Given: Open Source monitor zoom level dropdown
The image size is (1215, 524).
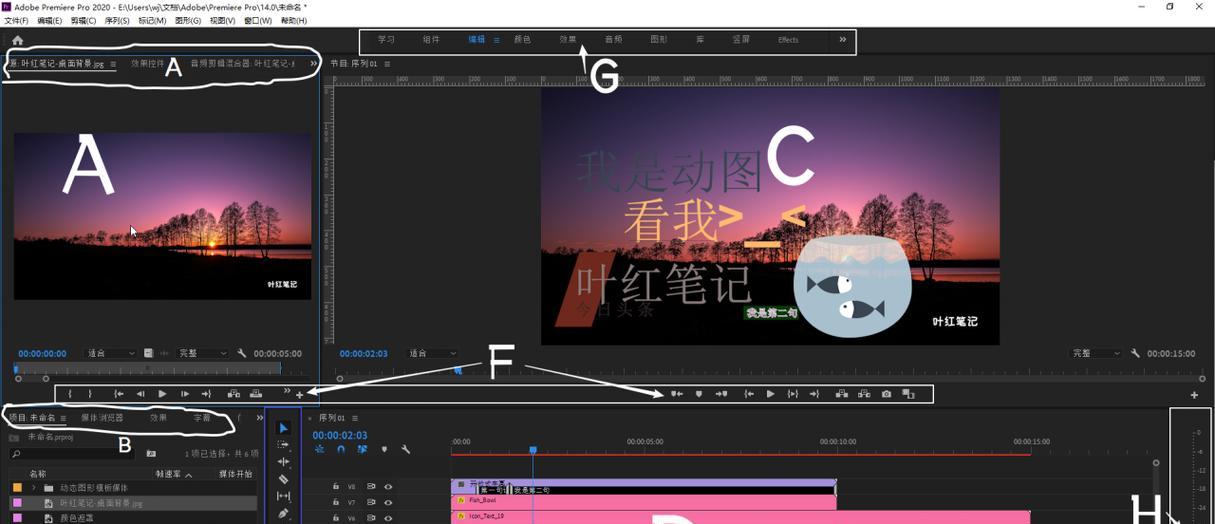Looking at the screenshot, I should coord(110,353).
